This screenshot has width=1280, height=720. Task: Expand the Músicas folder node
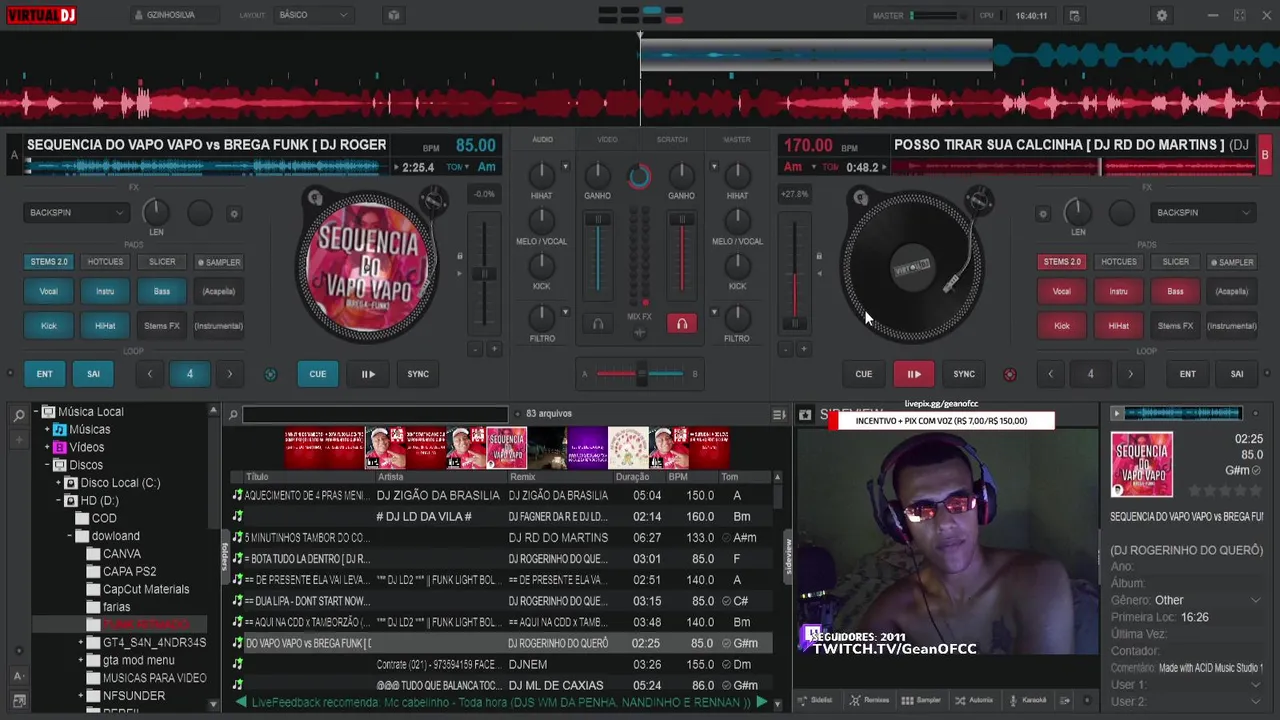[47, 430]
